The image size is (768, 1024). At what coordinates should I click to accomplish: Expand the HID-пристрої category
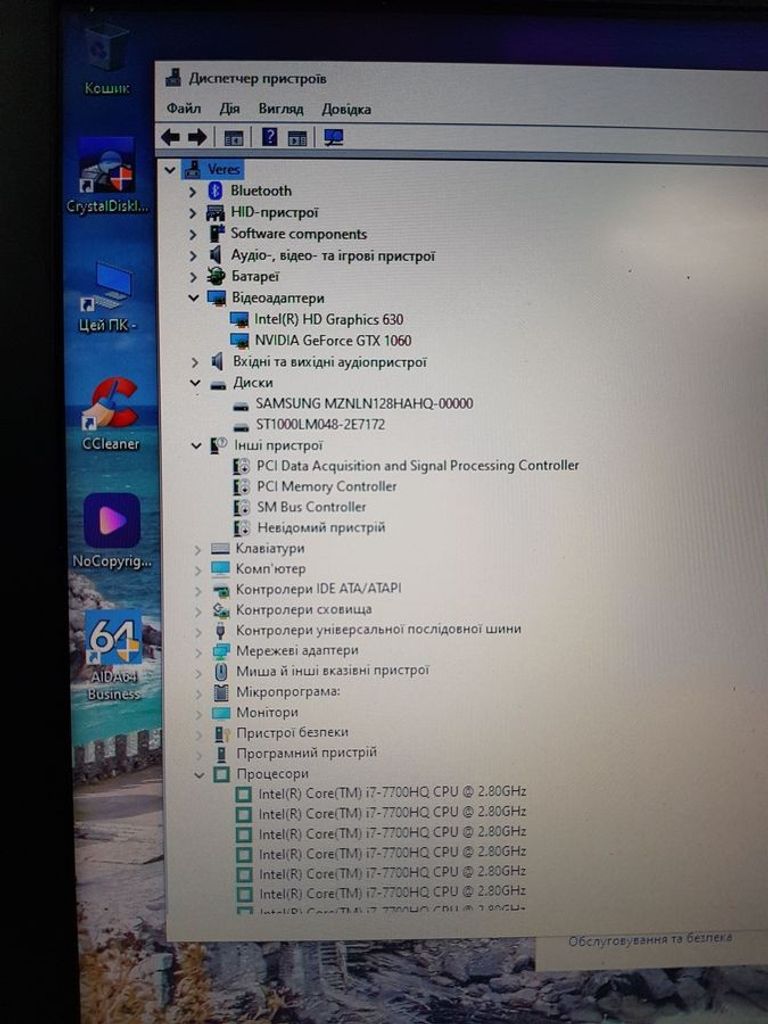point(192,213)
